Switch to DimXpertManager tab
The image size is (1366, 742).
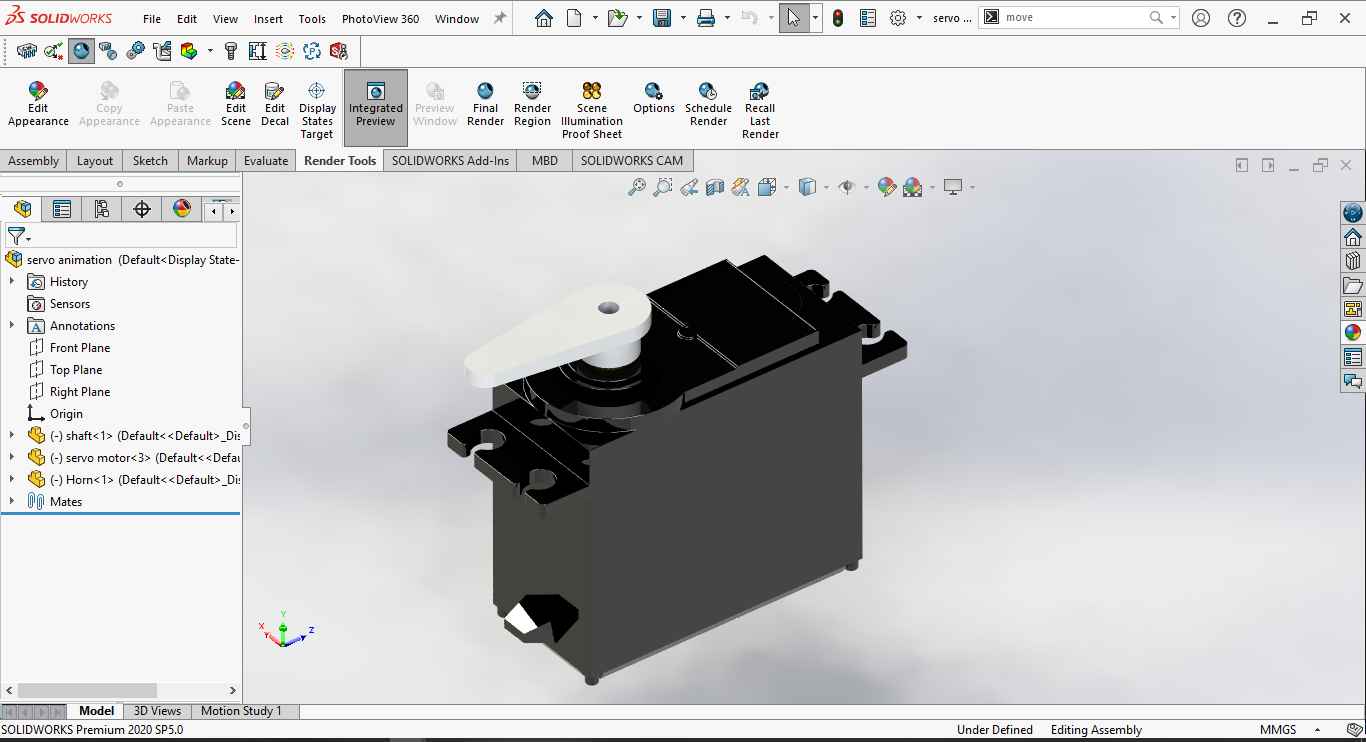(x=142, y=209)
